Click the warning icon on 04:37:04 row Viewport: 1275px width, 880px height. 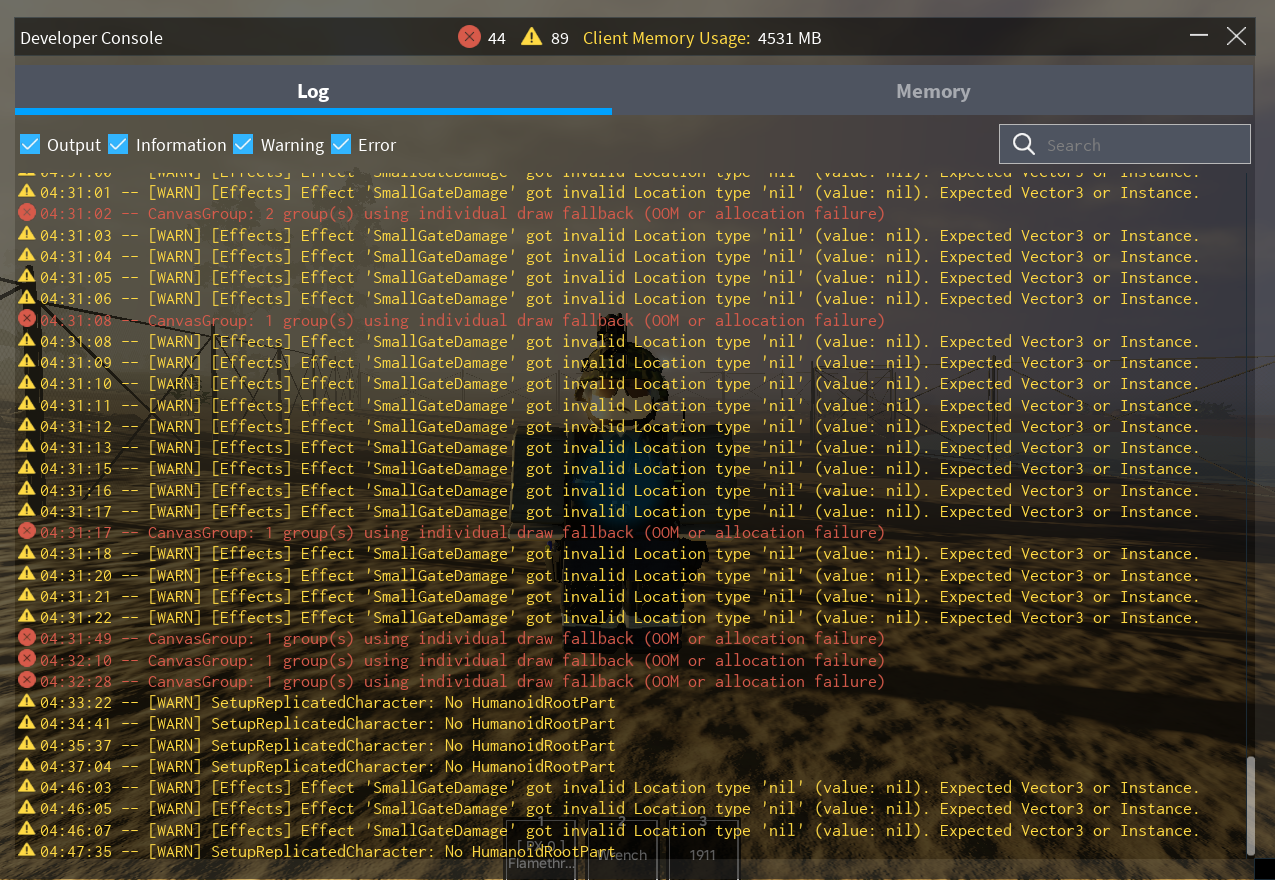tap(27, 765)
